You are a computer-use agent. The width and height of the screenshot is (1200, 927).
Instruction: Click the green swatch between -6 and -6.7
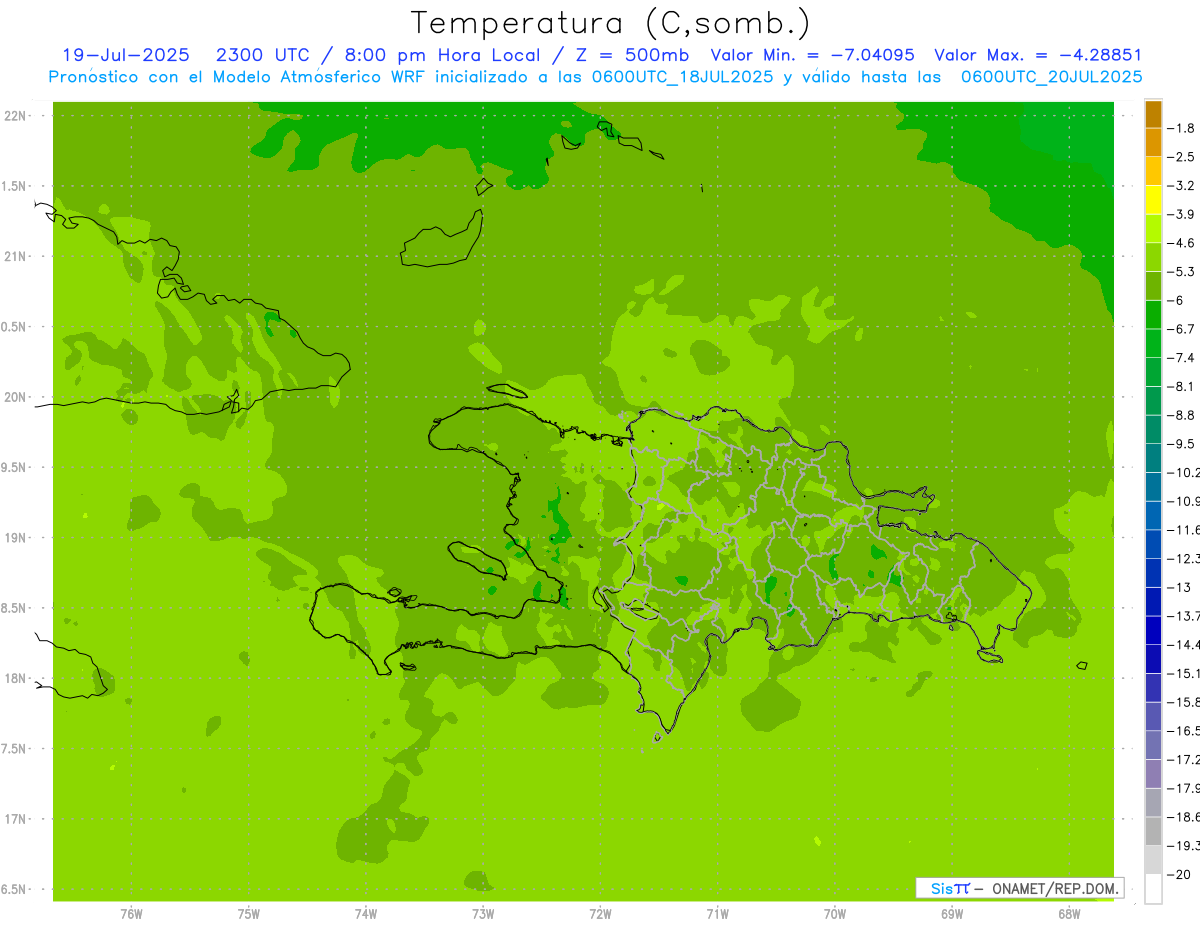1153,315
